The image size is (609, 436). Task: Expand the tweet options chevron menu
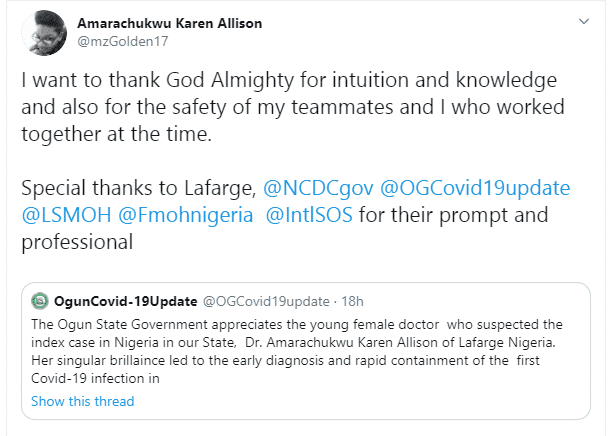(583, 21)
